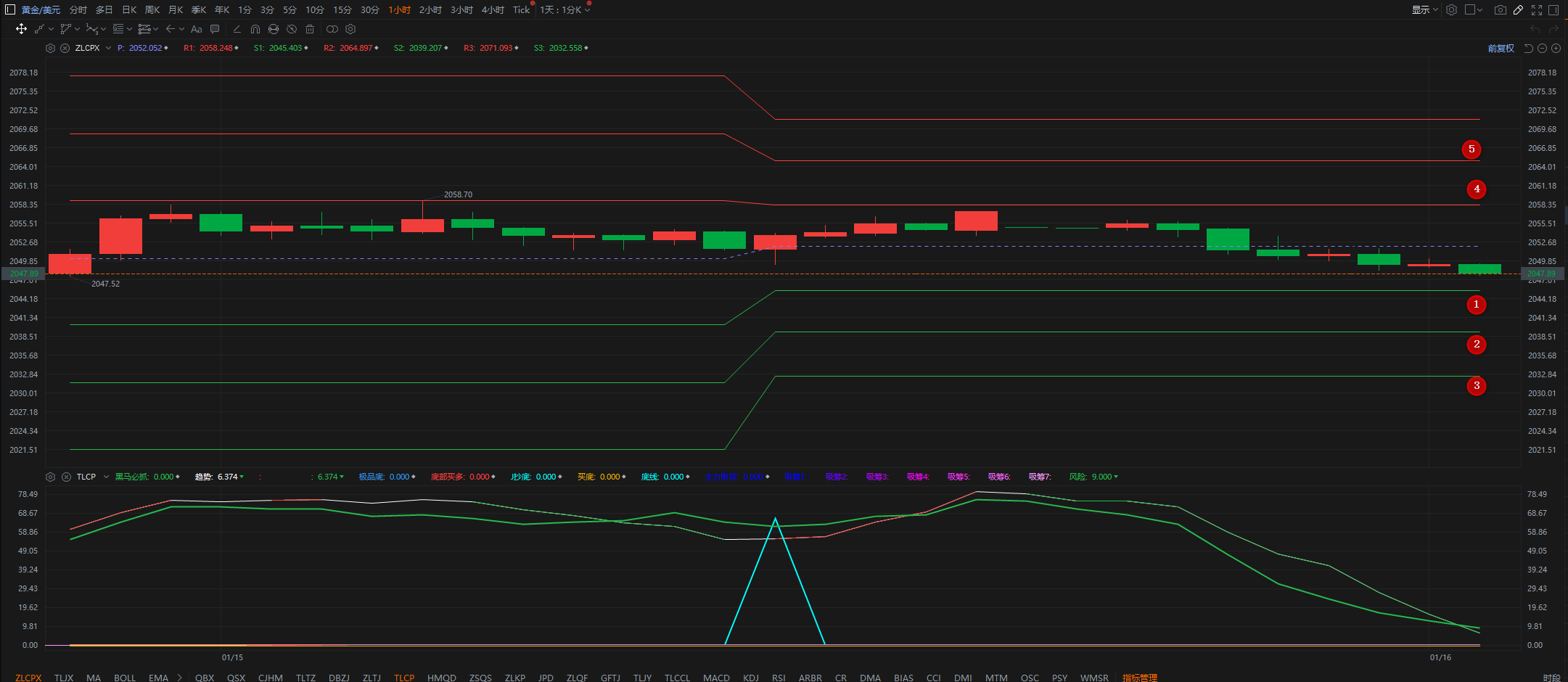Open 指标管理 indicator management
1568x682 pixels.
coord(1140,678)
